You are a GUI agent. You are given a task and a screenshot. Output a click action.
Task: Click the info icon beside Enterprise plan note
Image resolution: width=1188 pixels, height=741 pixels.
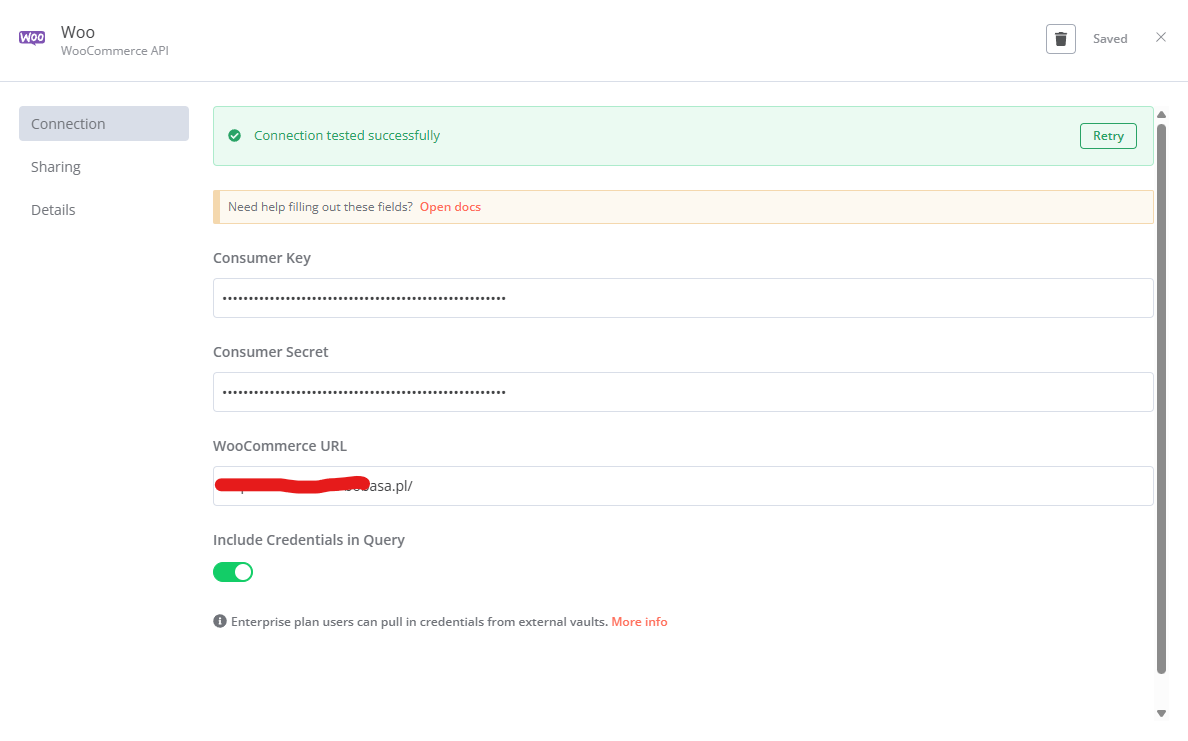coord(220,621)
